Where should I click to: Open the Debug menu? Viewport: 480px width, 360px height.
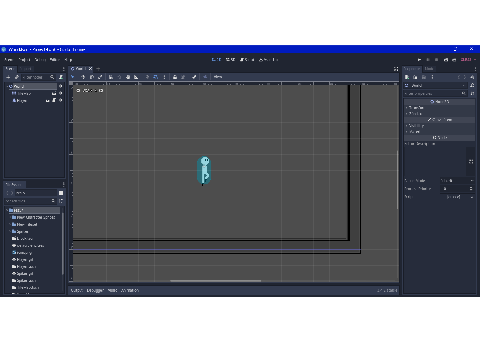click(40, 60)
